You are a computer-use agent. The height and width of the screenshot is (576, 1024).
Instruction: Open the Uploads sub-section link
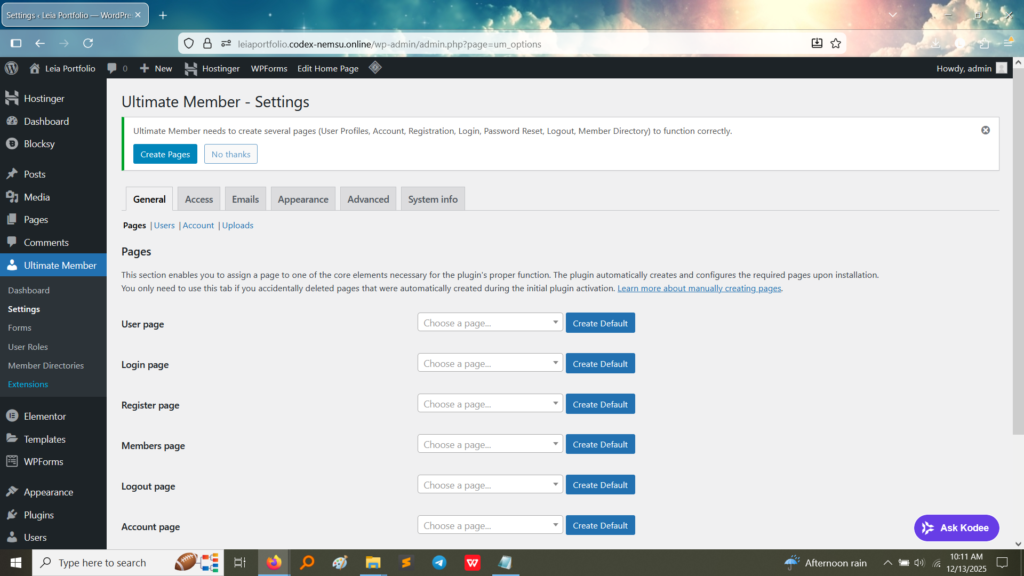[238, 225]
